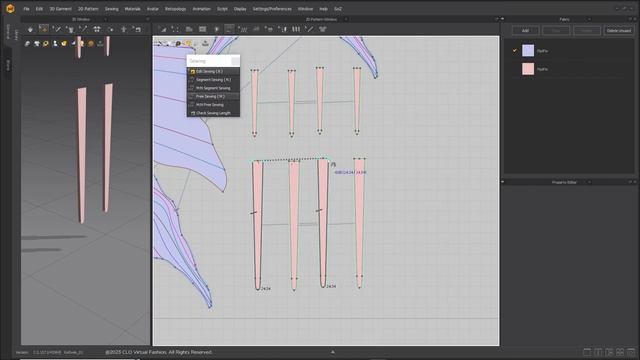The width and height of the screenshot is (640, 360).
Task: Open the File menu
Action: pos(26,9)
